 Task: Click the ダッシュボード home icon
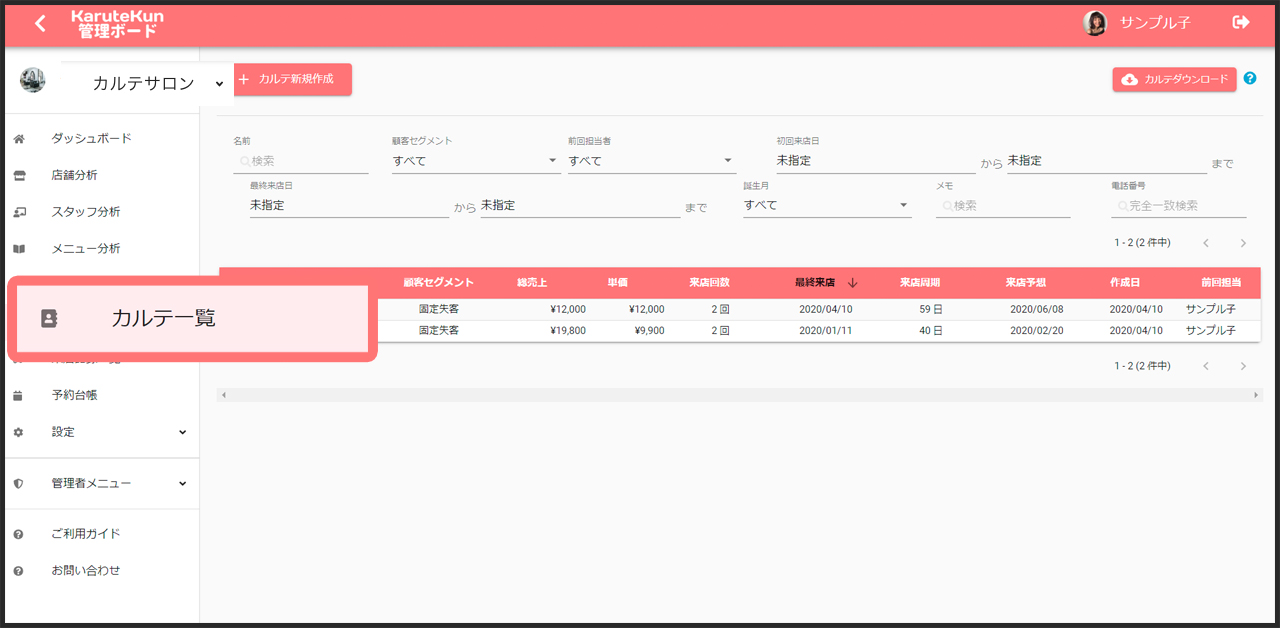click(18, 139)
